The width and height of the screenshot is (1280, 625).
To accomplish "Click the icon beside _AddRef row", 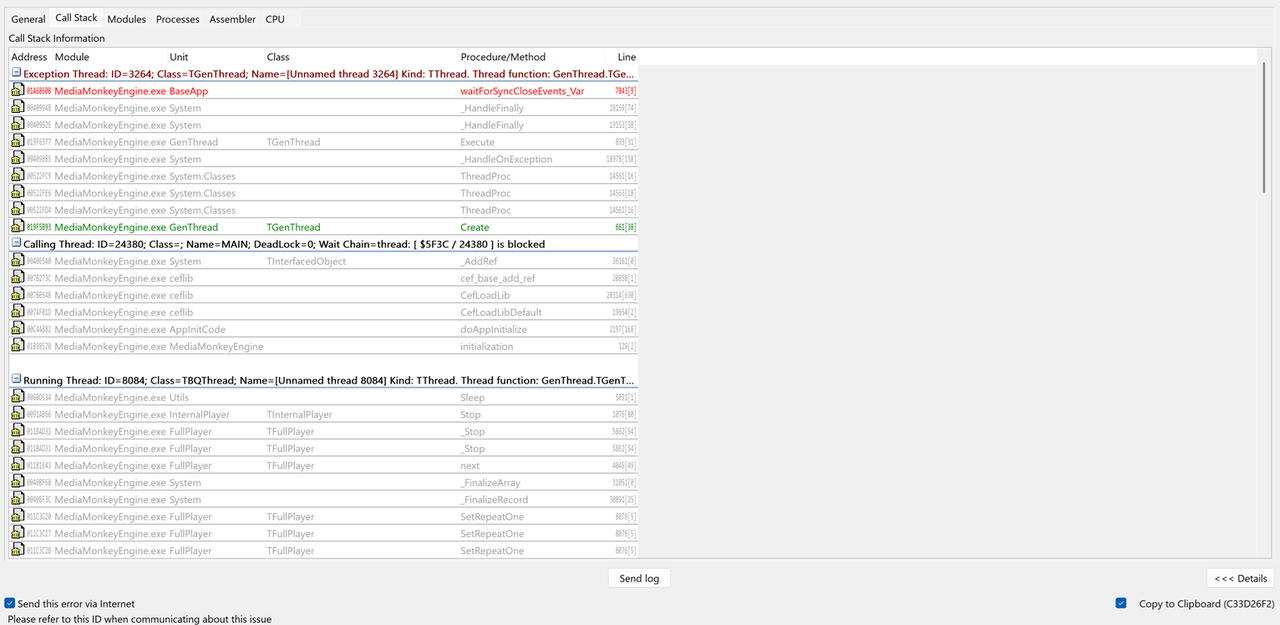I will [x=17, y=261].
